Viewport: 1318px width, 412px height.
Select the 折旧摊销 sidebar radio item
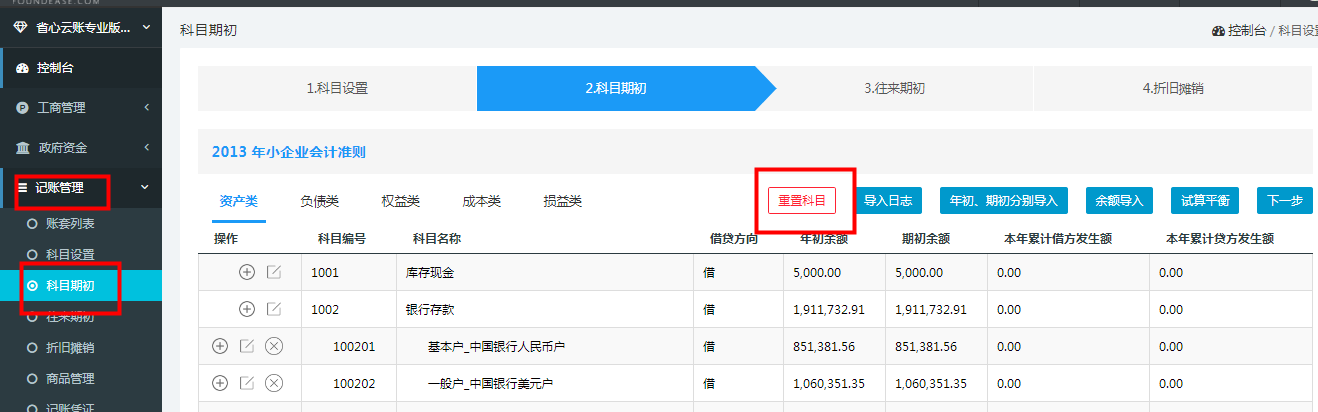click(x=32, y=348)
